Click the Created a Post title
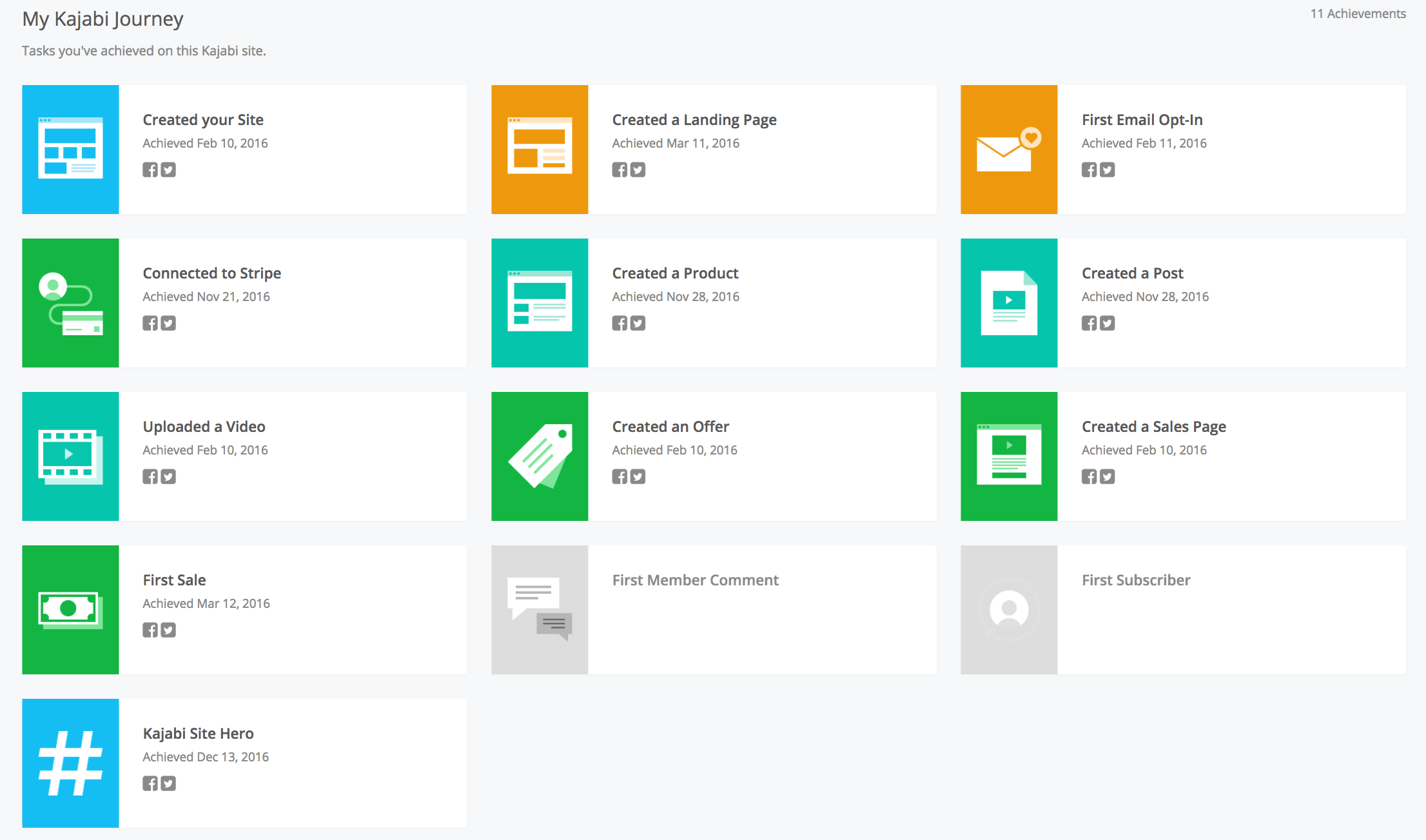The width and height of the screenshot is (1426, 840). tap(1133, 273)
